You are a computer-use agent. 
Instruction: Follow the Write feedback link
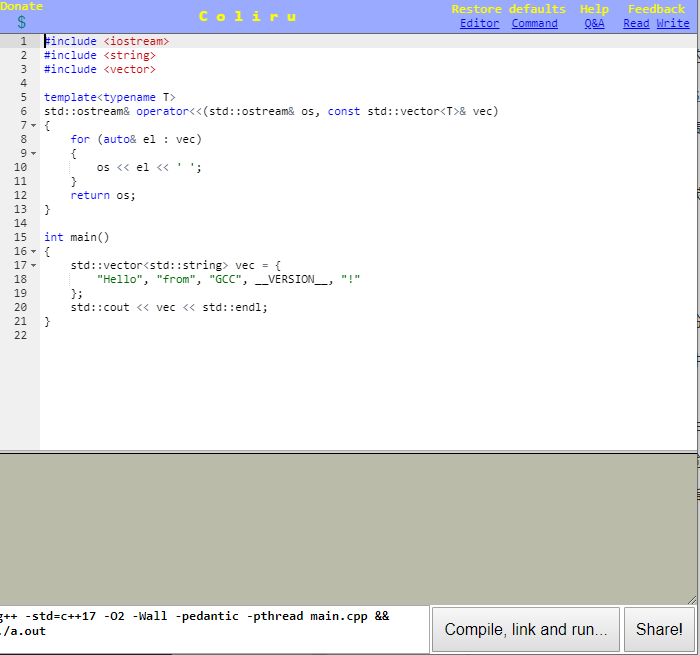(x=673, y=24)
